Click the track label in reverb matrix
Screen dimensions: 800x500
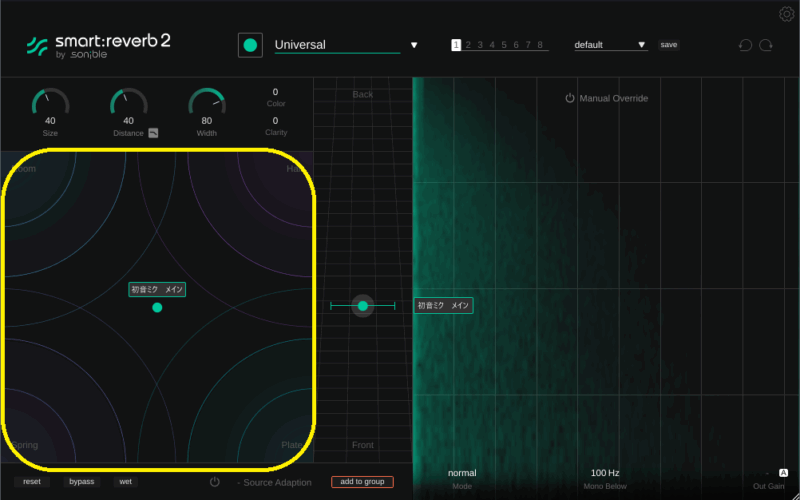[157, 289]
